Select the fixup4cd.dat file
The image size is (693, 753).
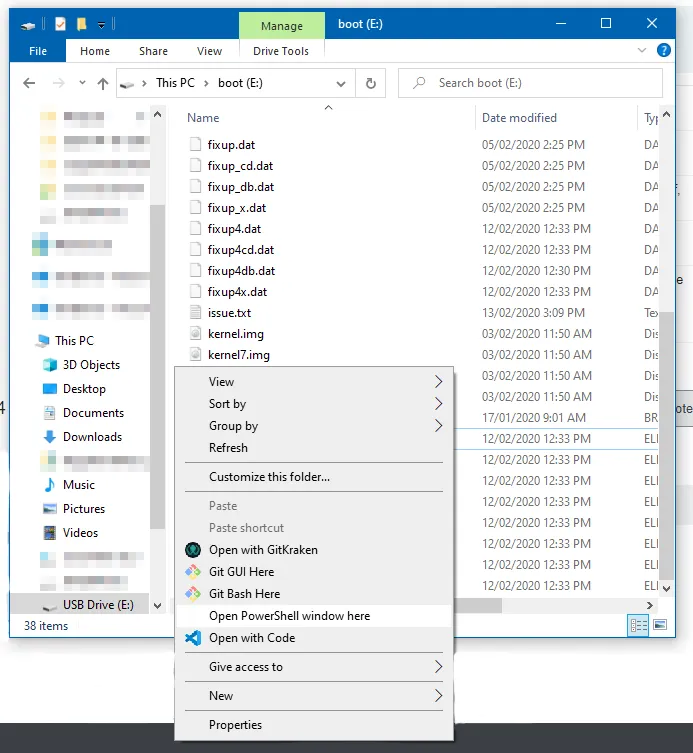click(241, 250)
